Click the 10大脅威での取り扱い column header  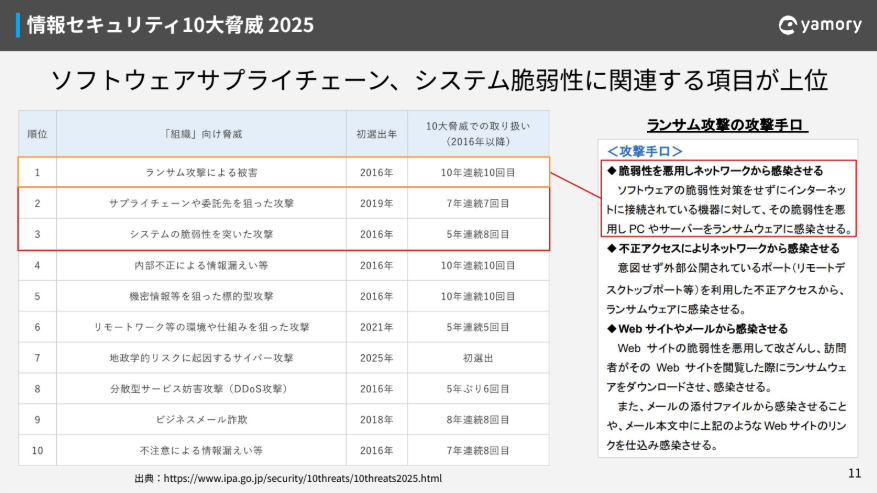pos(478,133)
